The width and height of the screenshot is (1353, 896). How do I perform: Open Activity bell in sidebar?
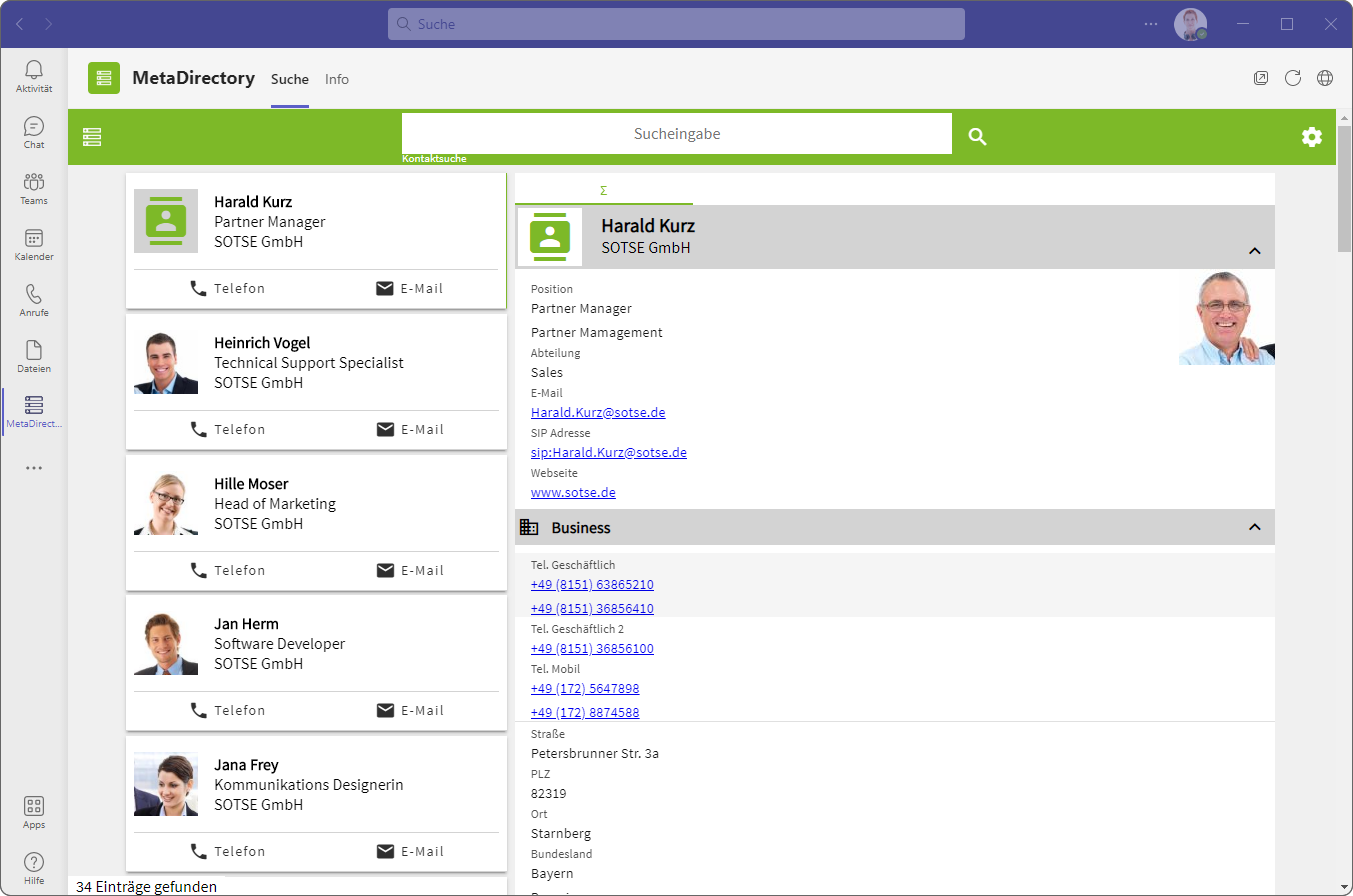(34, 76)
